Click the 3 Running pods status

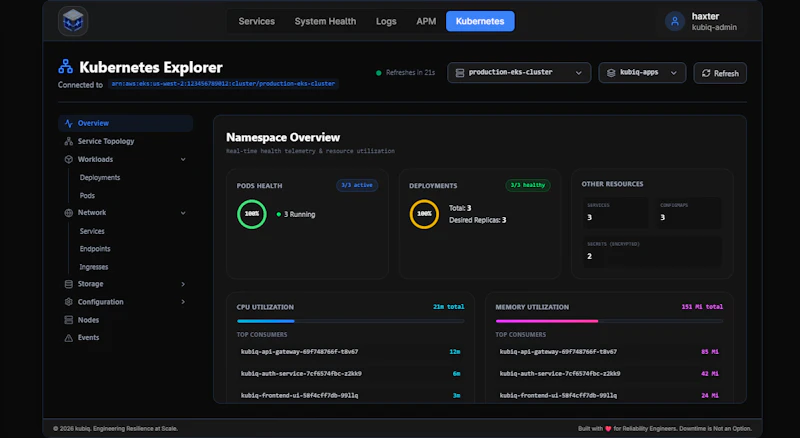296,214
